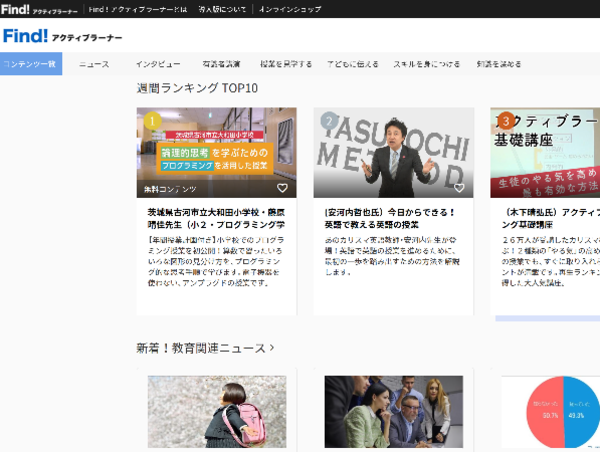Click the number 1 ranking badge
Image resolution: width=600 pixels, height=452 pixels.
pyautogui.click(x=152, y=121)
